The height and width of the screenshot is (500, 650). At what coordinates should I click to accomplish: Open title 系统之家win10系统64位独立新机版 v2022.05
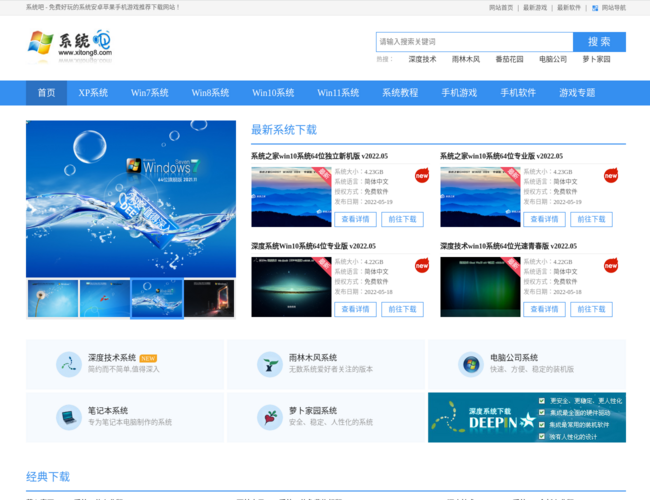point(320,156)
